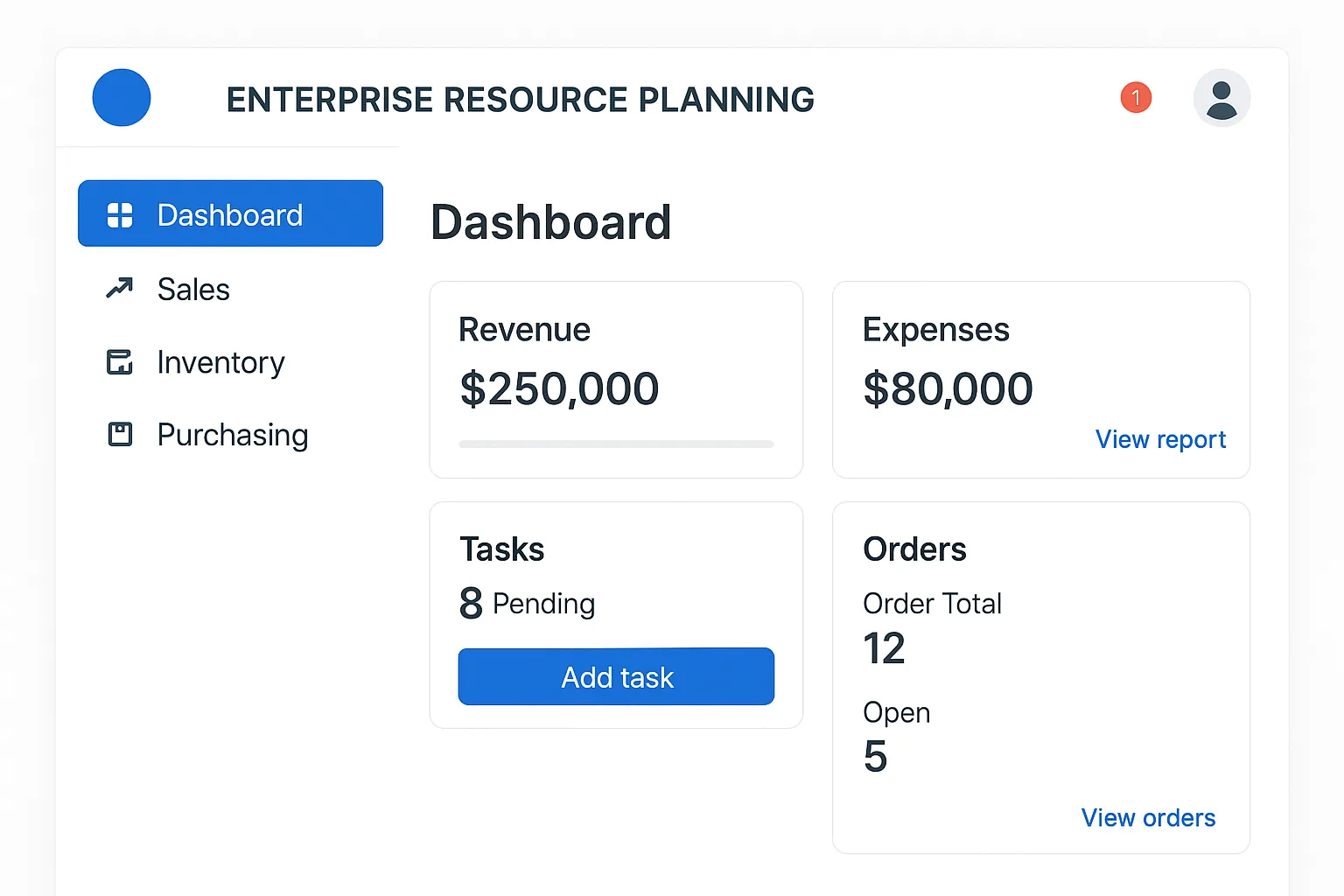
Task: Select the highlighted Dashboard menu entry
Action: (230, 213)
